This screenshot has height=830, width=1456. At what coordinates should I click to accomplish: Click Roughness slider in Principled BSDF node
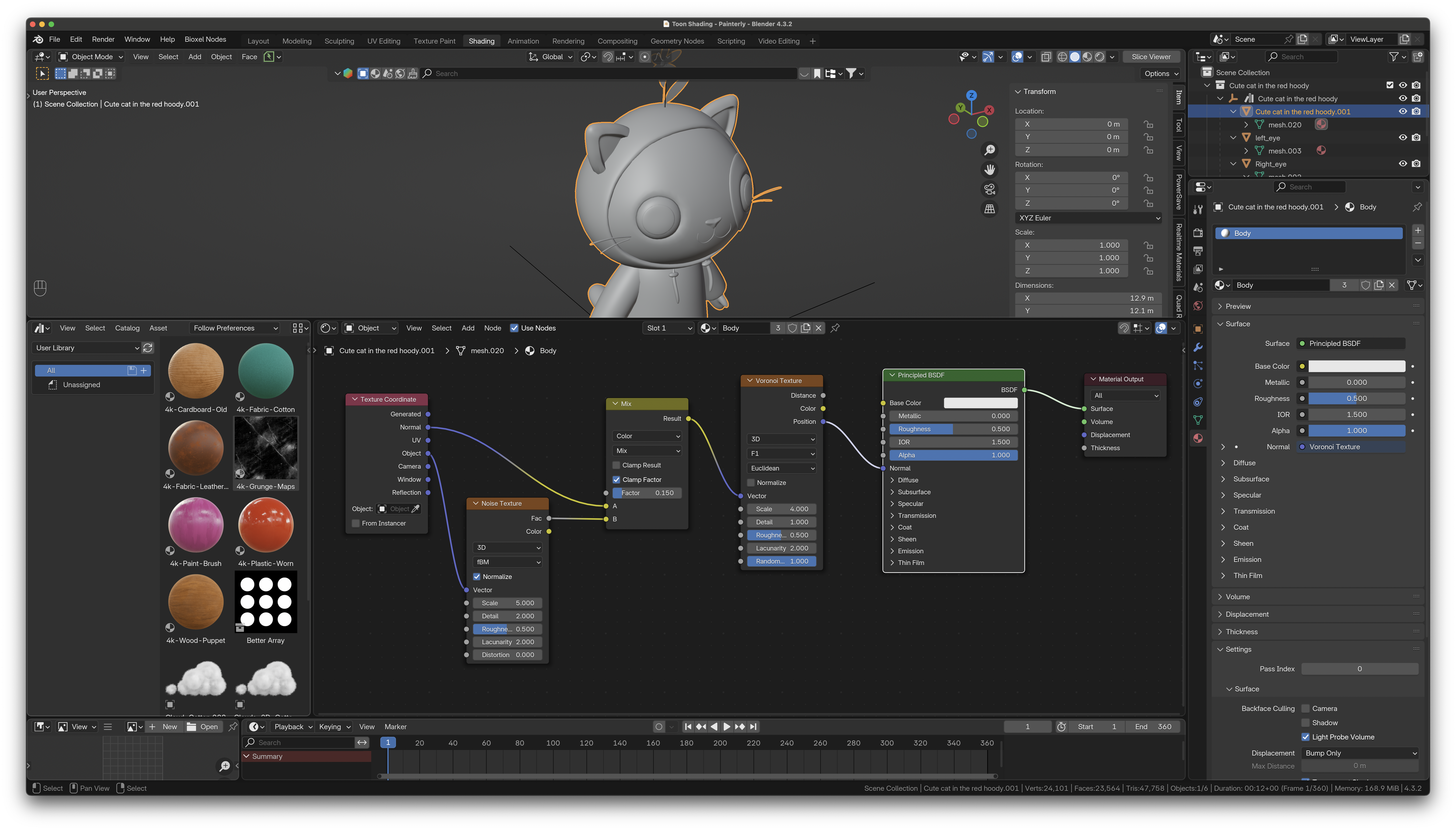click(953, 429)
